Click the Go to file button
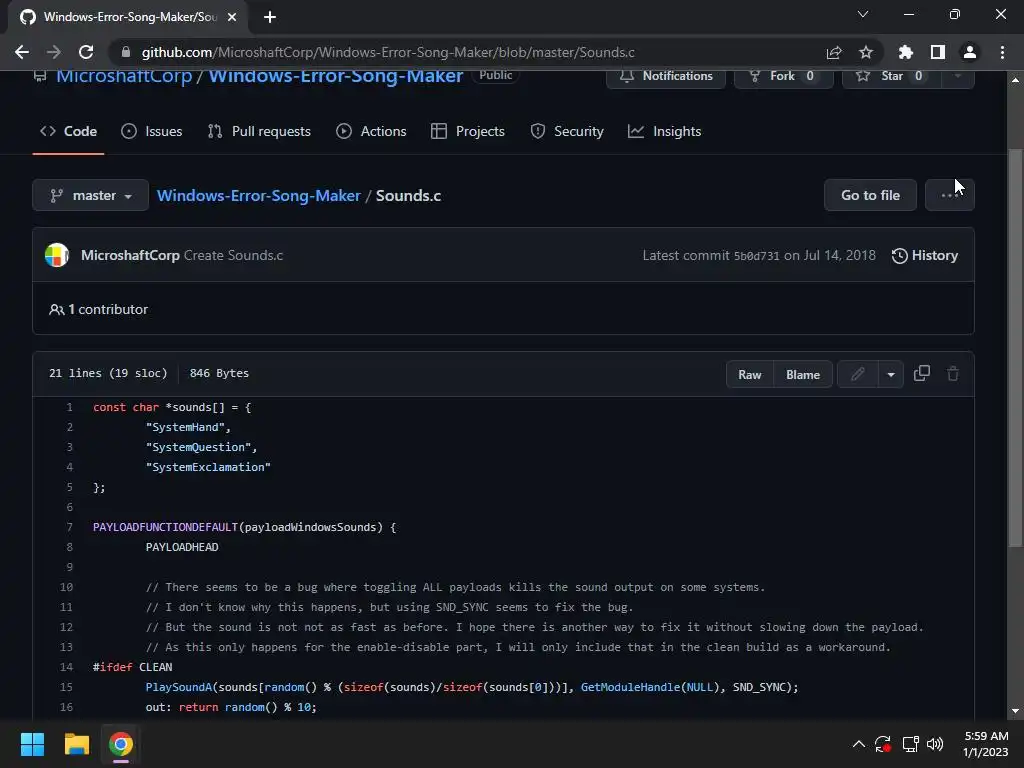The width and height of the screenshot is (1024, 768). pyautogui.click(x=871, y=195)
